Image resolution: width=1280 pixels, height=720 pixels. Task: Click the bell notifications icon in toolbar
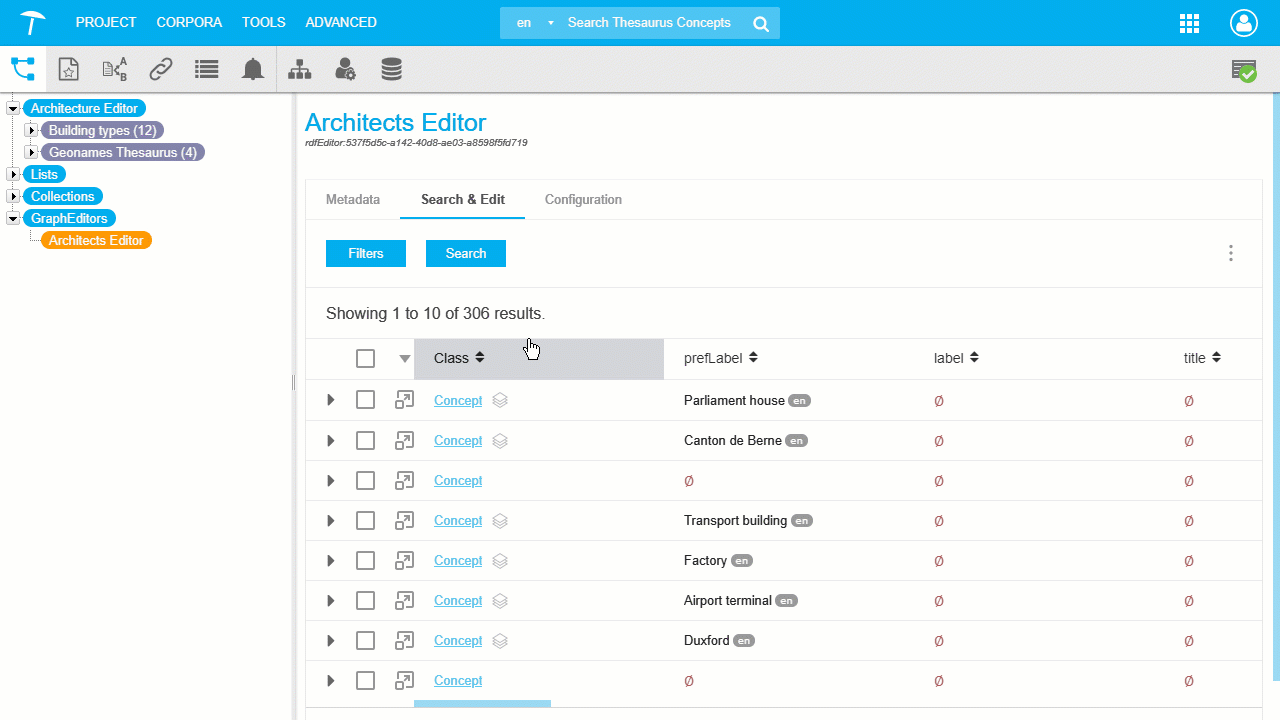tap(253, 69)
